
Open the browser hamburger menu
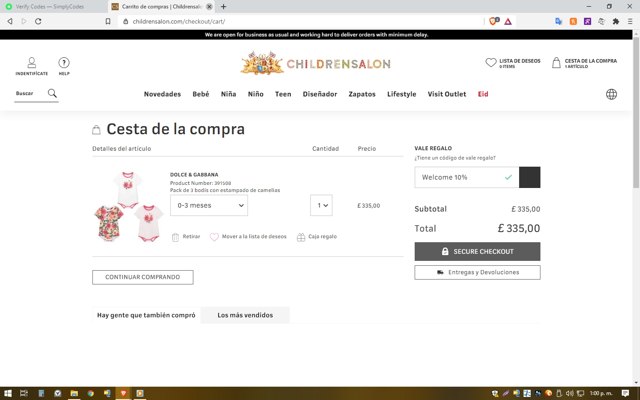click(630, 21)
